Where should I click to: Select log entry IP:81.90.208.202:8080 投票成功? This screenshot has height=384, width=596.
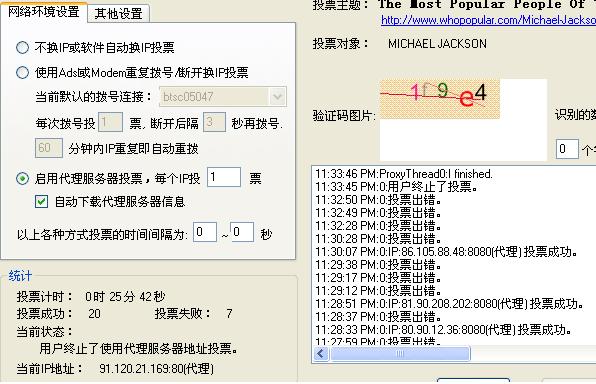pyautogui.click(x=450, y=303)
